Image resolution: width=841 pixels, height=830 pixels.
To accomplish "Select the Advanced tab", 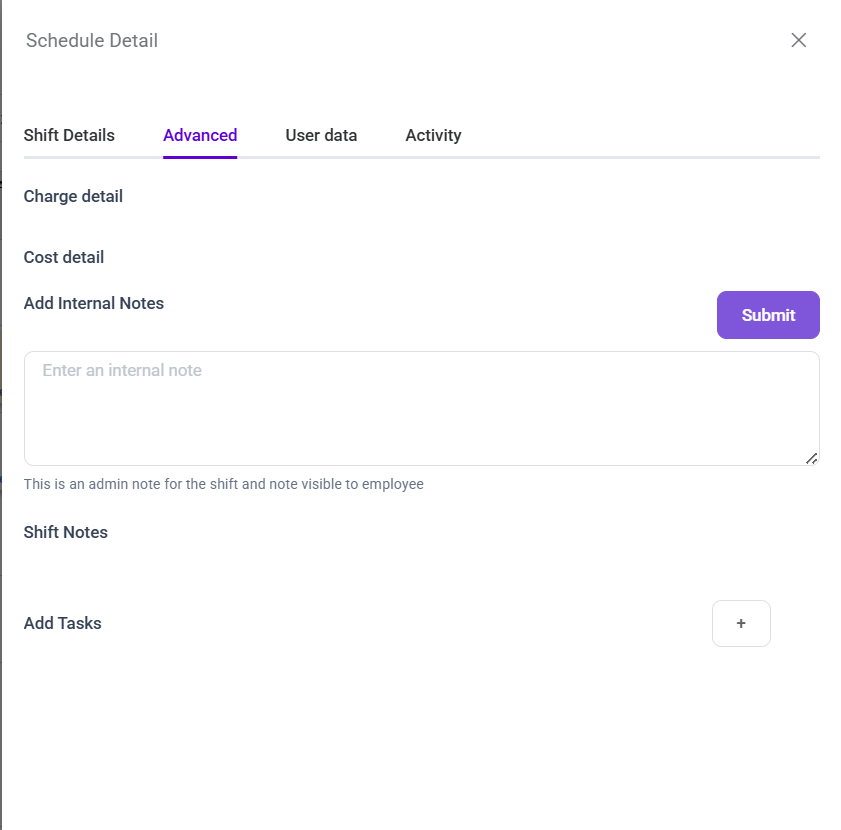I will coord(200,135).
